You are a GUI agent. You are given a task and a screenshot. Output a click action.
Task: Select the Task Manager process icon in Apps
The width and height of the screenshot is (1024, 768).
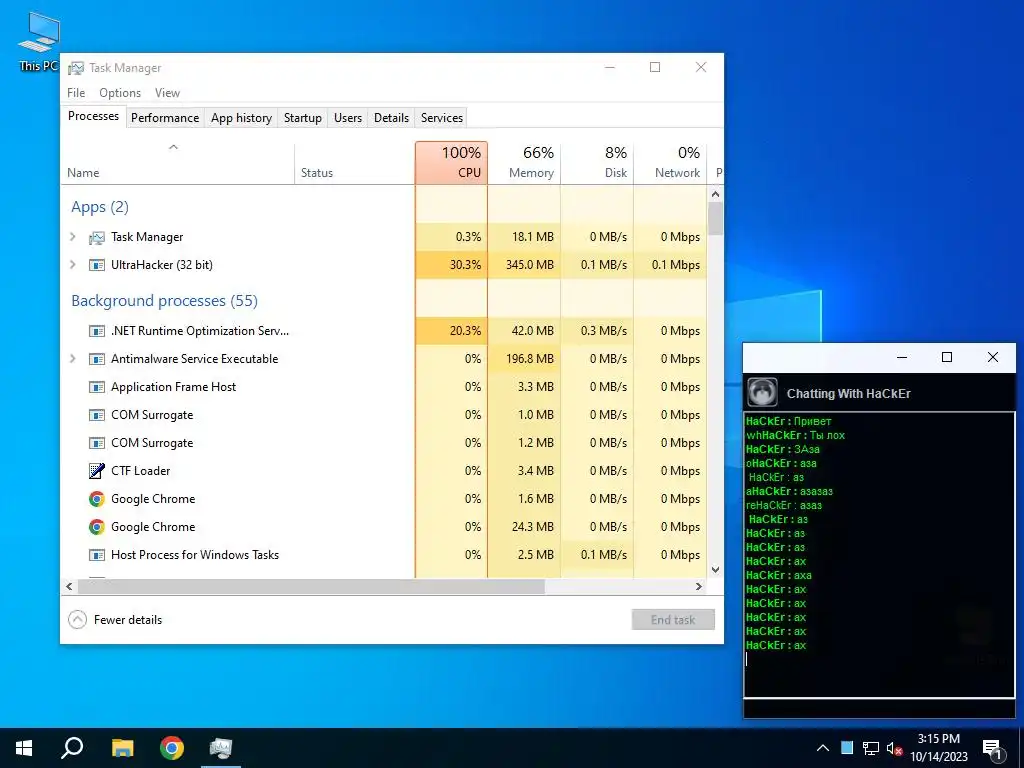pos(97,237)
